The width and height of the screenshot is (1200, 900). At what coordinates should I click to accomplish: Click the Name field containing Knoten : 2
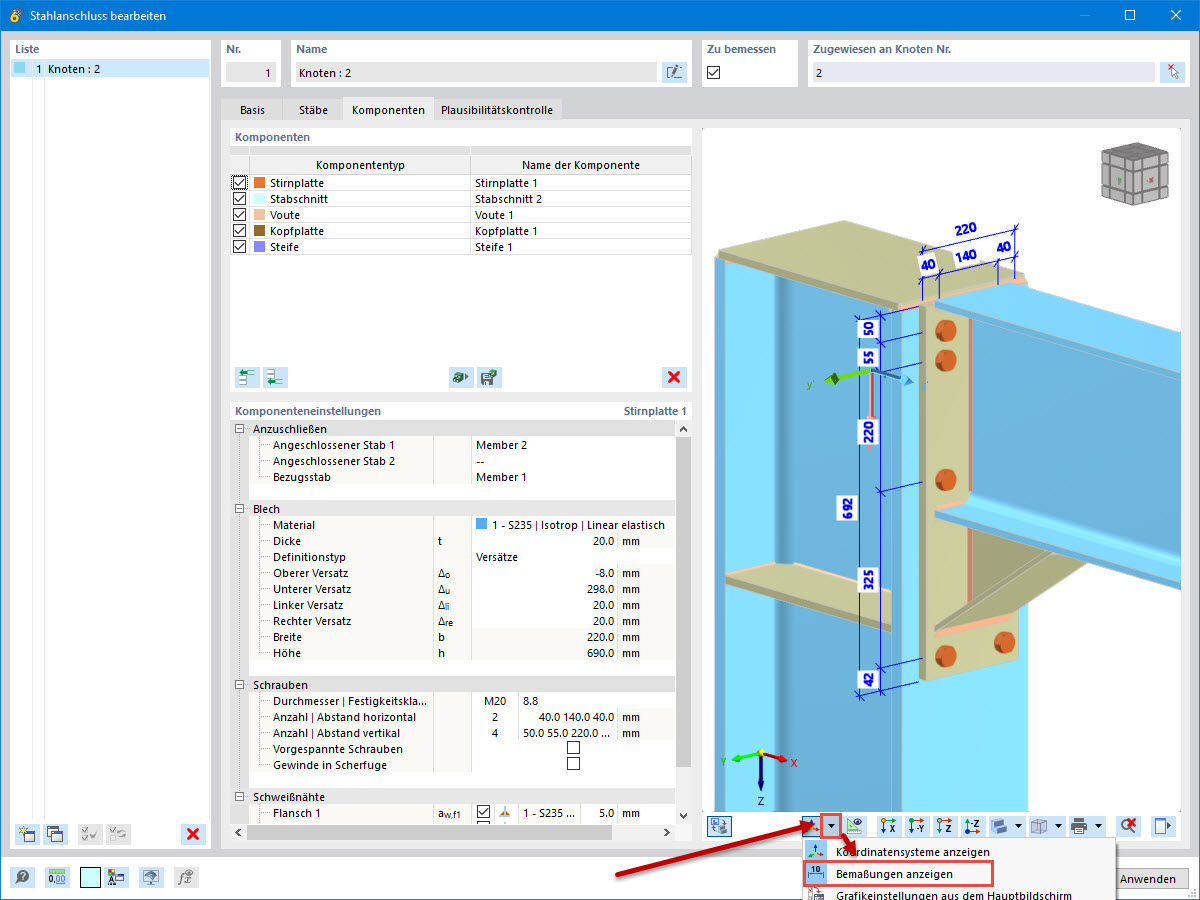pos(476,72)
